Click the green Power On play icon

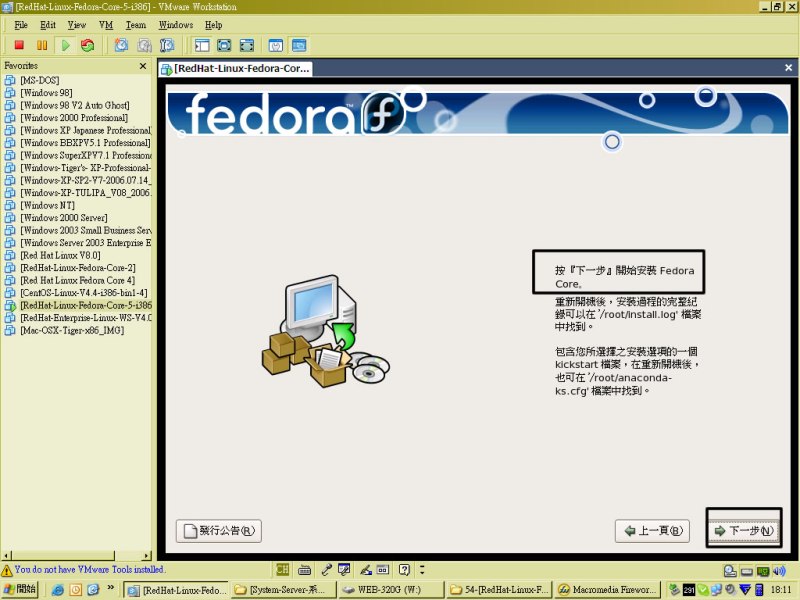65,45
